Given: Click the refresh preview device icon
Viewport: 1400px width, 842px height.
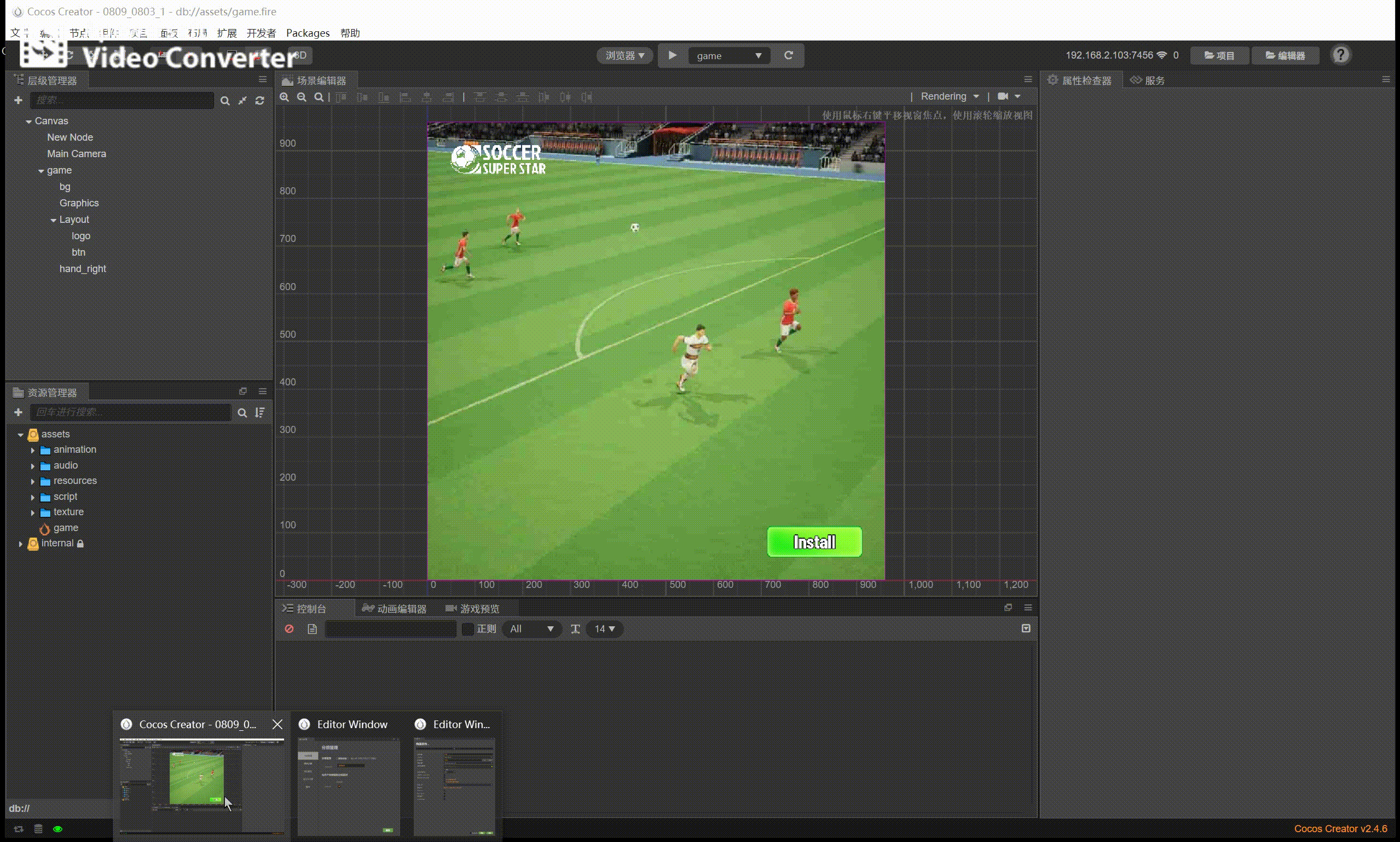Looking at the screenshot, I should pos(788,56).
